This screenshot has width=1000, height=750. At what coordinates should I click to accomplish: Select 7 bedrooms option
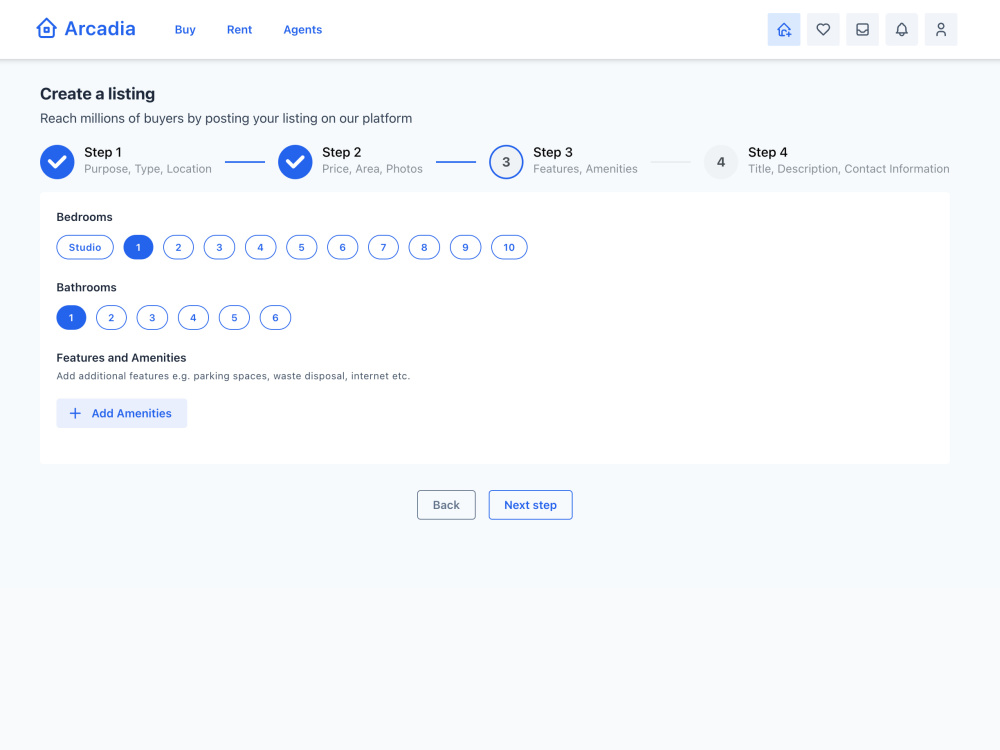click(x=383, y=247)
